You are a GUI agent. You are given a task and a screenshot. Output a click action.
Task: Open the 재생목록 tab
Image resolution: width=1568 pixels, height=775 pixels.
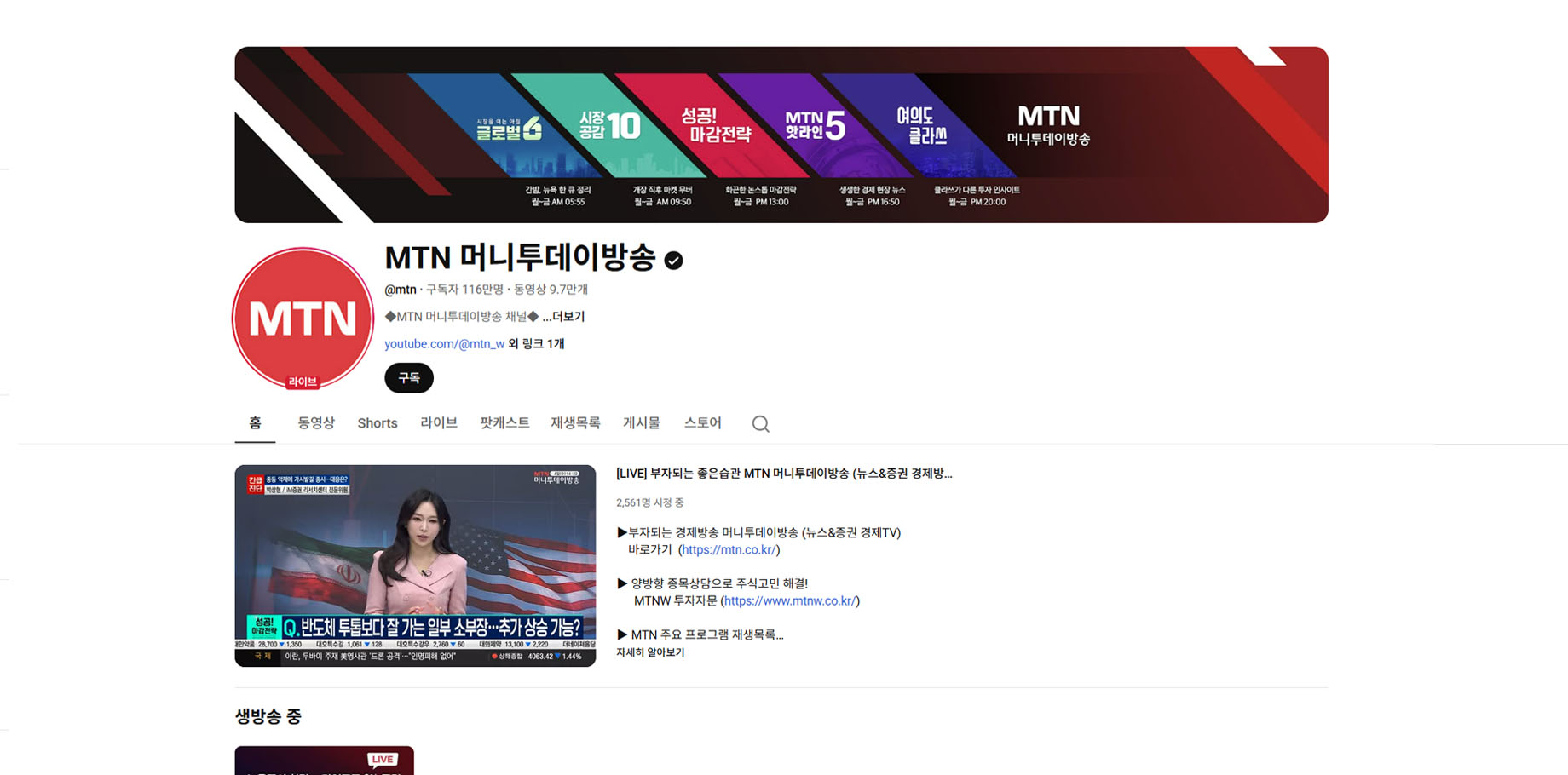point(575,423)
